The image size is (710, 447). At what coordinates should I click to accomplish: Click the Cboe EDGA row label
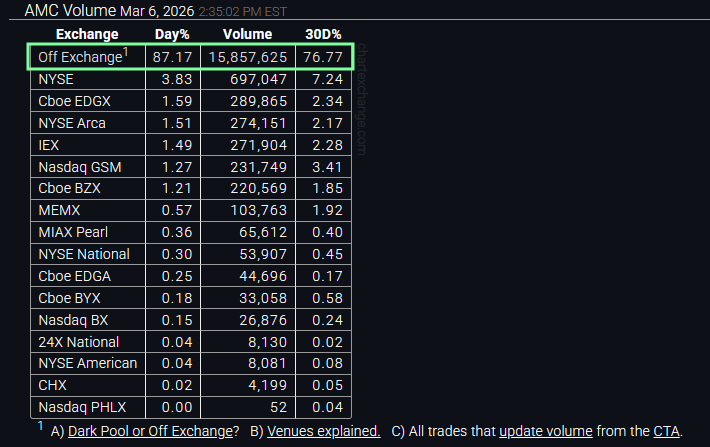(74, 276)
